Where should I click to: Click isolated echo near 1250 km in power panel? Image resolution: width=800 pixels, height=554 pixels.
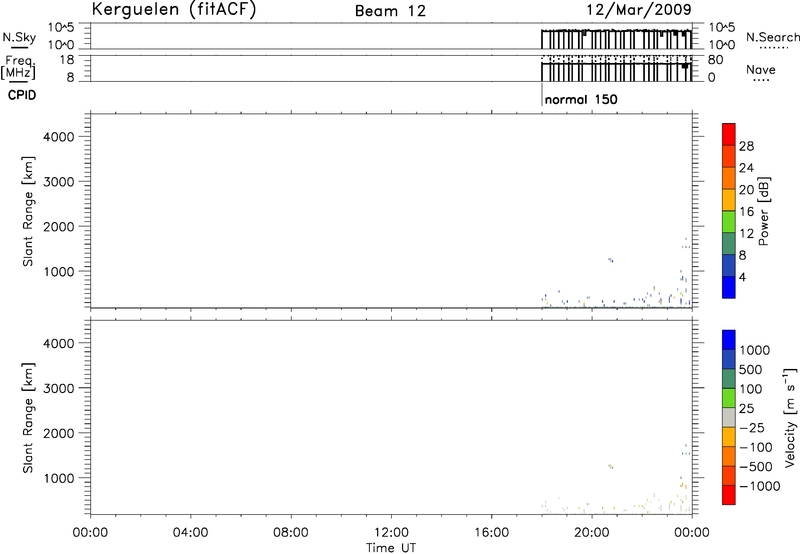pyautogui.click(x=610, y=260)
